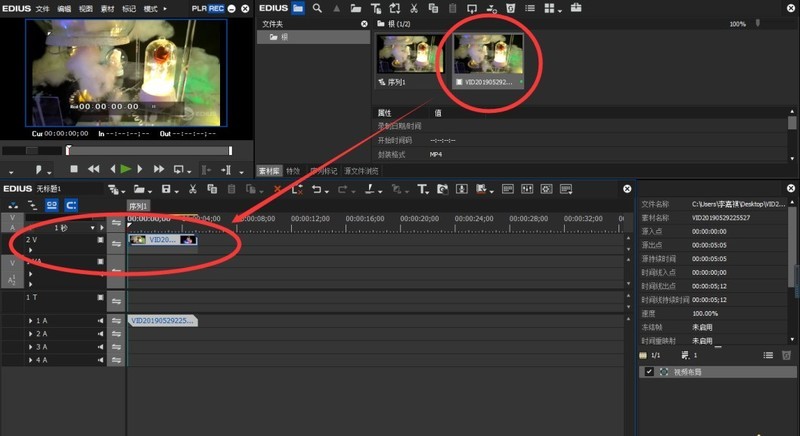Click the stop button in the player controls
The image size is (800, 436).
(x=73, y=170)
